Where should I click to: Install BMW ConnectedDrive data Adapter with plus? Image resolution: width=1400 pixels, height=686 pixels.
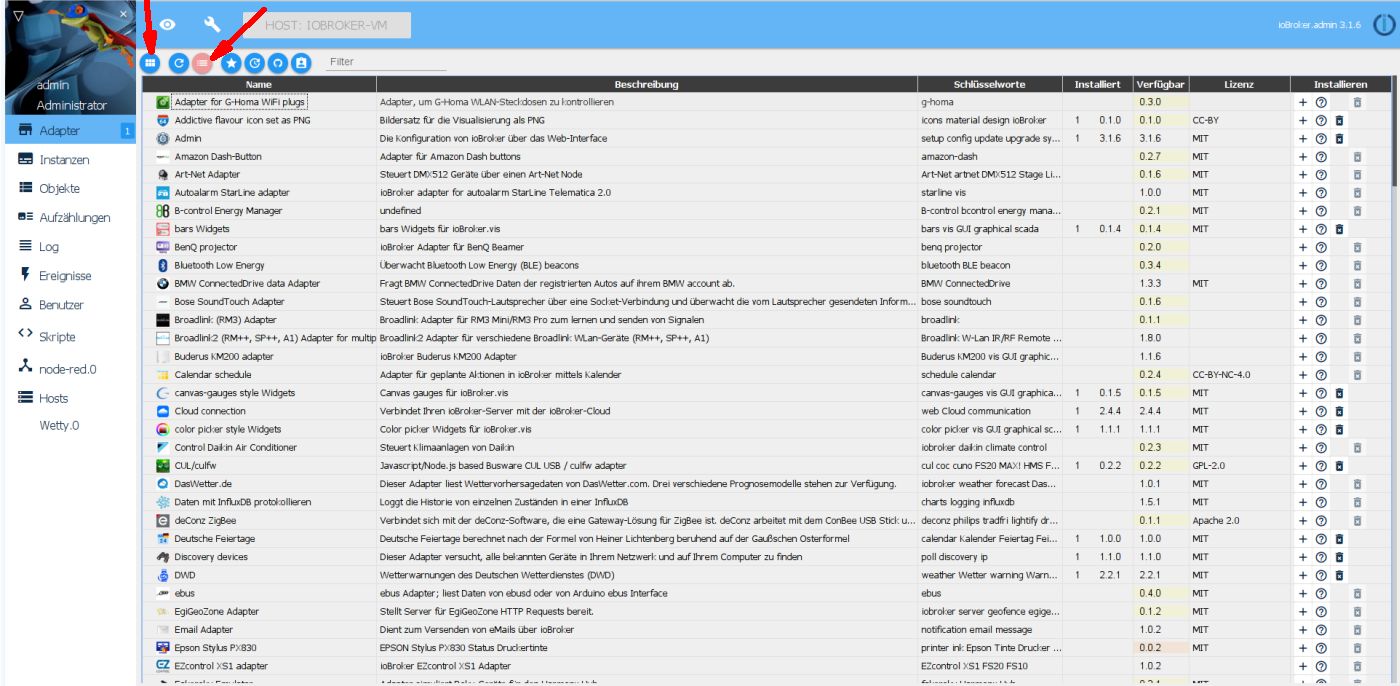1303,284
